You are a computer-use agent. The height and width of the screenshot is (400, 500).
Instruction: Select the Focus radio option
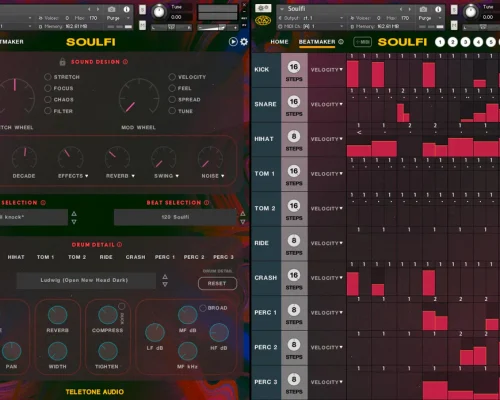(x=48, y=88)
